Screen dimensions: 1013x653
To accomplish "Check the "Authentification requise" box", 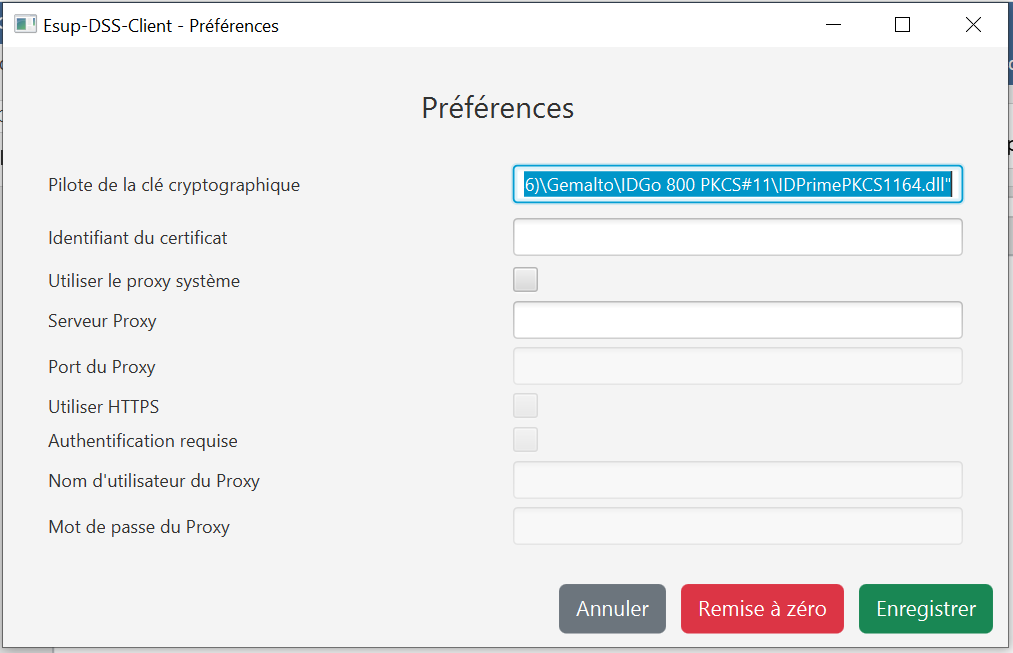I will coord(525,440).
